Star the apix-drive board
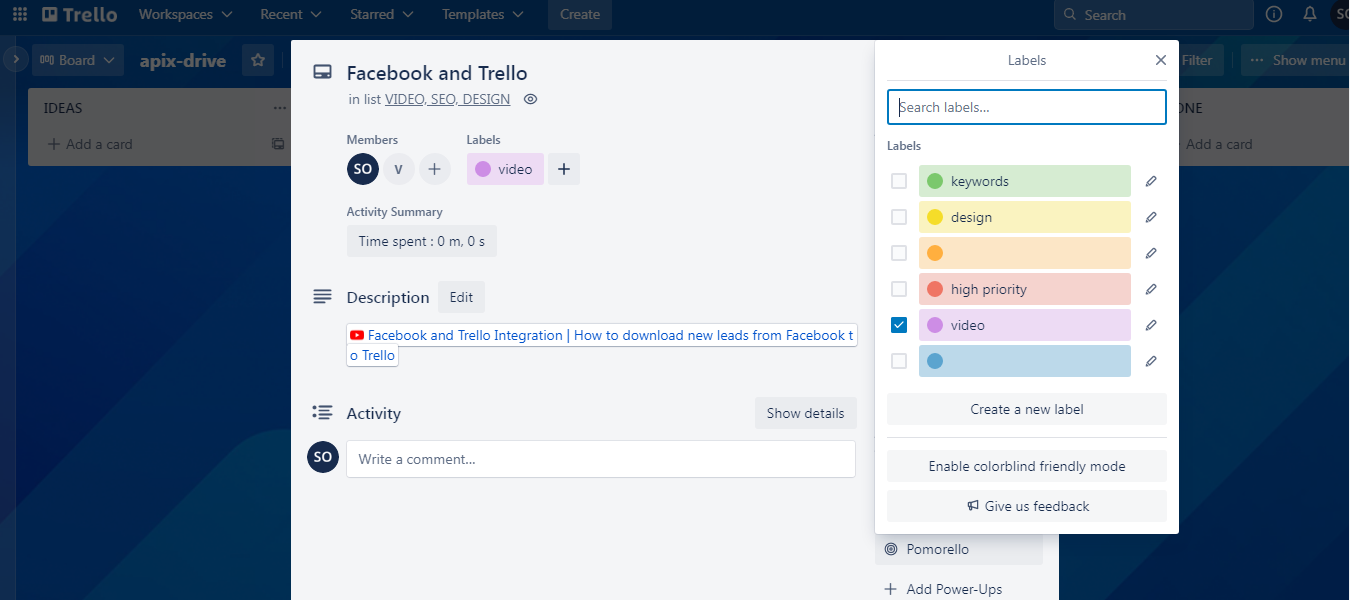1350x600 pixels. point(257,60)
